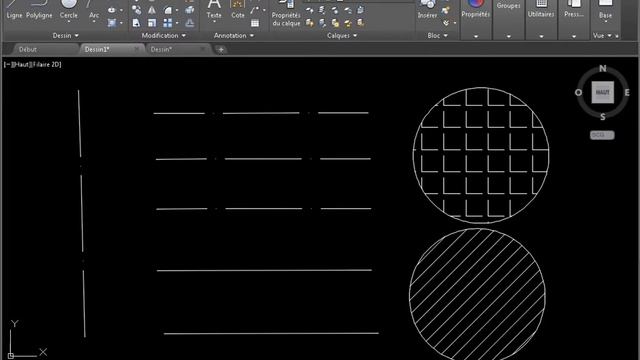Screen dimensions: 640x360
Task: Expand the Calques panel
Action: coord(342,36)
